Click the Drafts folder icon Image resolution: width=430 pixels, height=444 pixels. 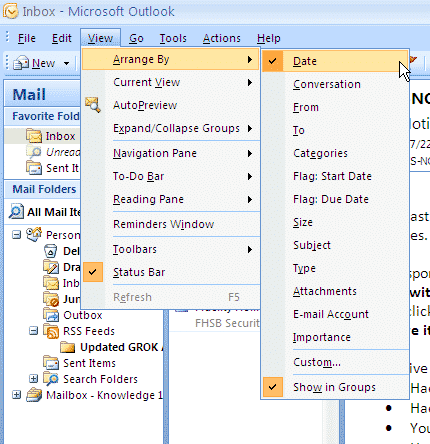pos(51,267)
